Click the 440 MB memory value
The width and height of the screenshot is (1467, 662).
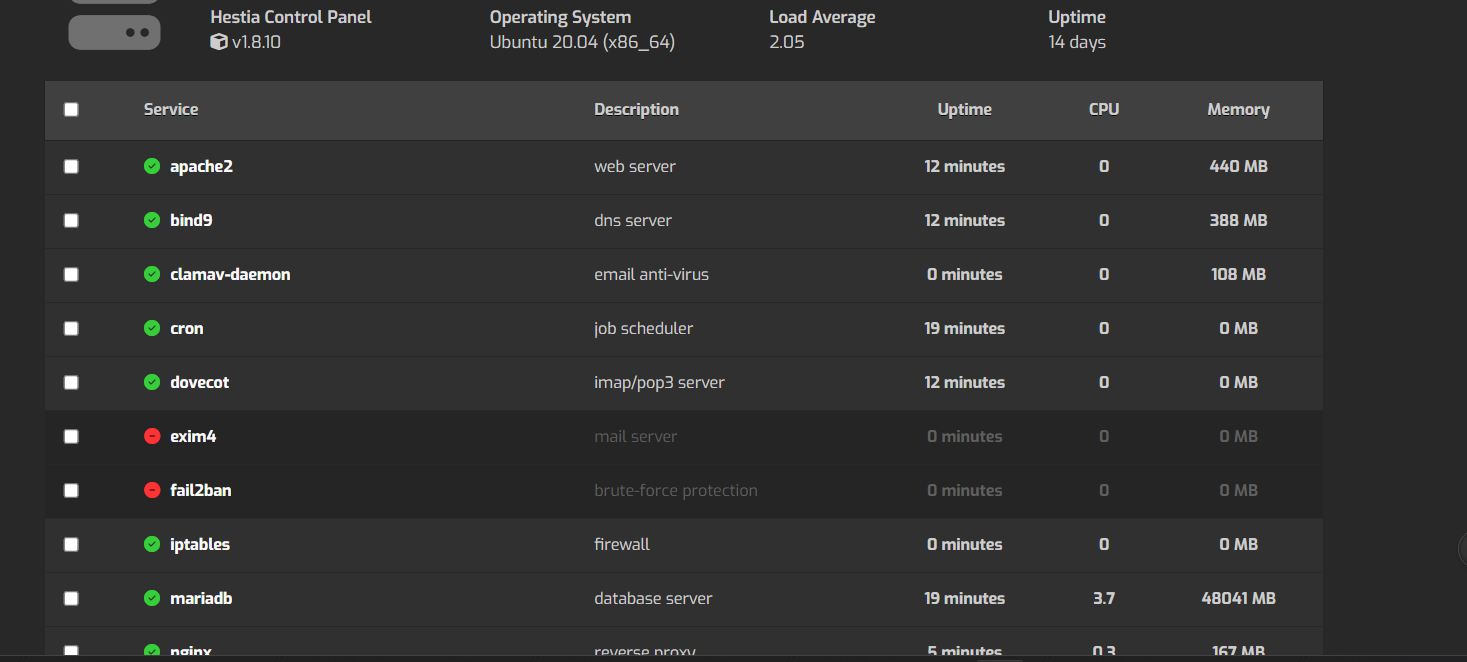point(1238,166)
